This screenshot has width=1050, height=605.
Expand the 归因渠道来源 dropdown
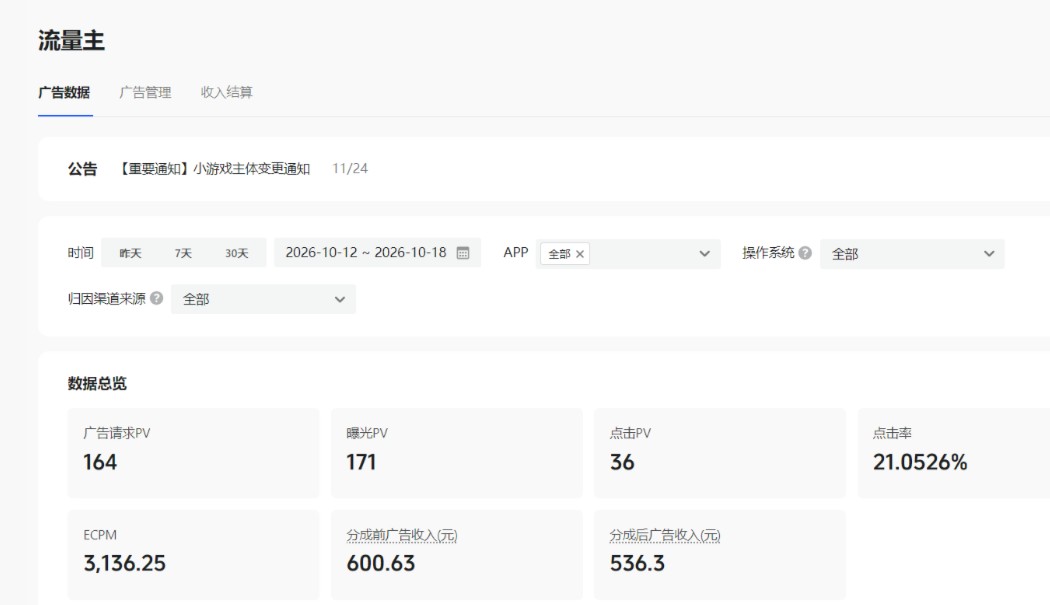click(x=340, y=299)
